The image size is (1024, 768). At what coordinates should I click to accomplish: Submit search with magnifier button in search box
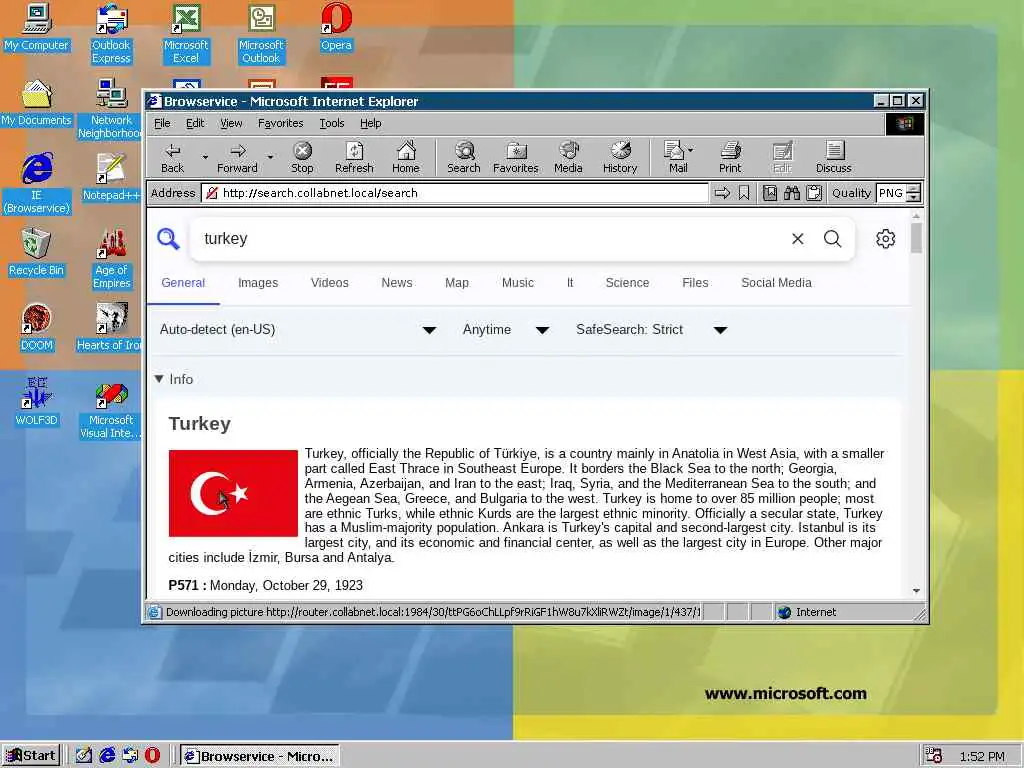[x=833, y=239]
